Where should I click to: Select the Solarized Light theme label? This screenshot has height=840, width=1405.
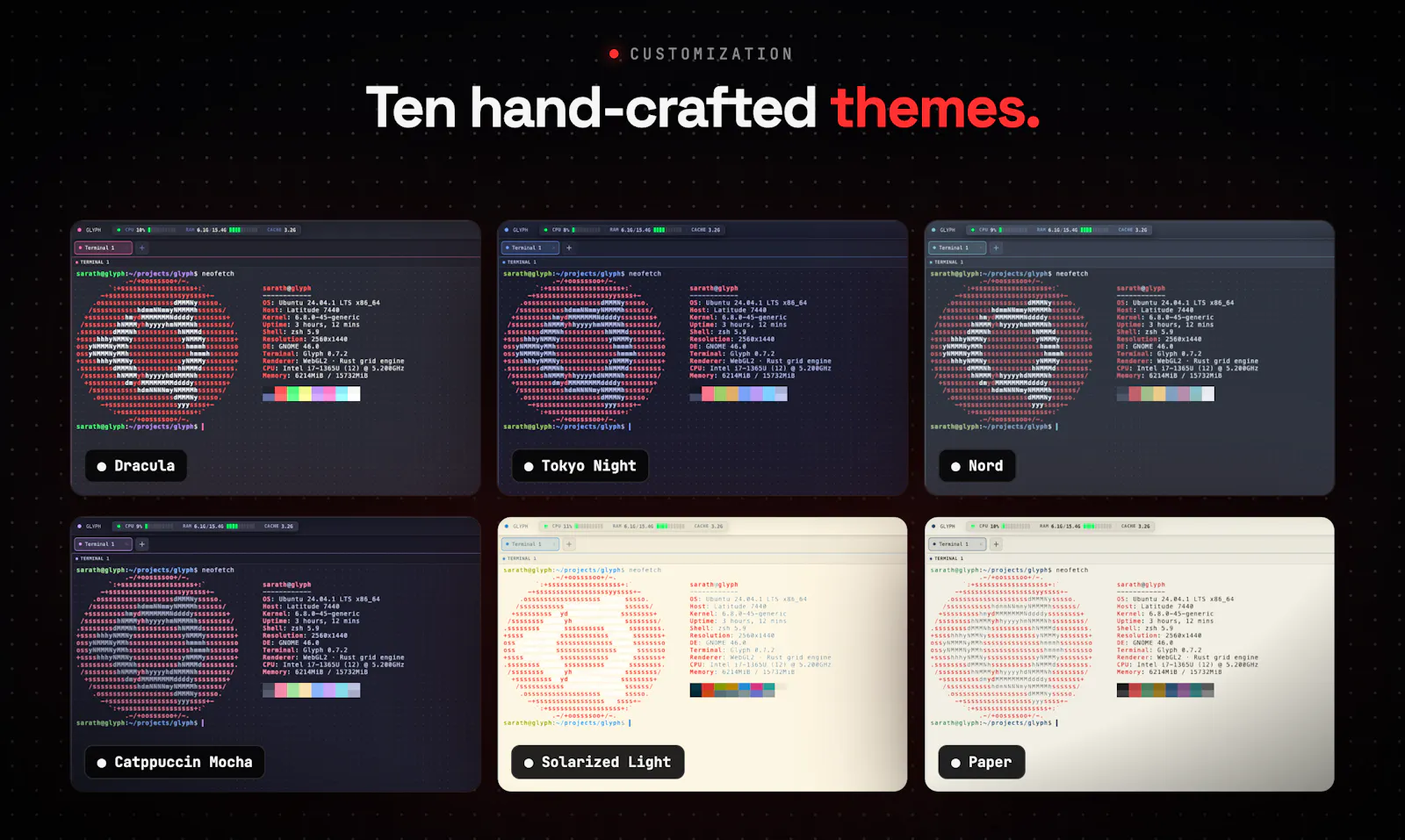click(x=598, y=763)
